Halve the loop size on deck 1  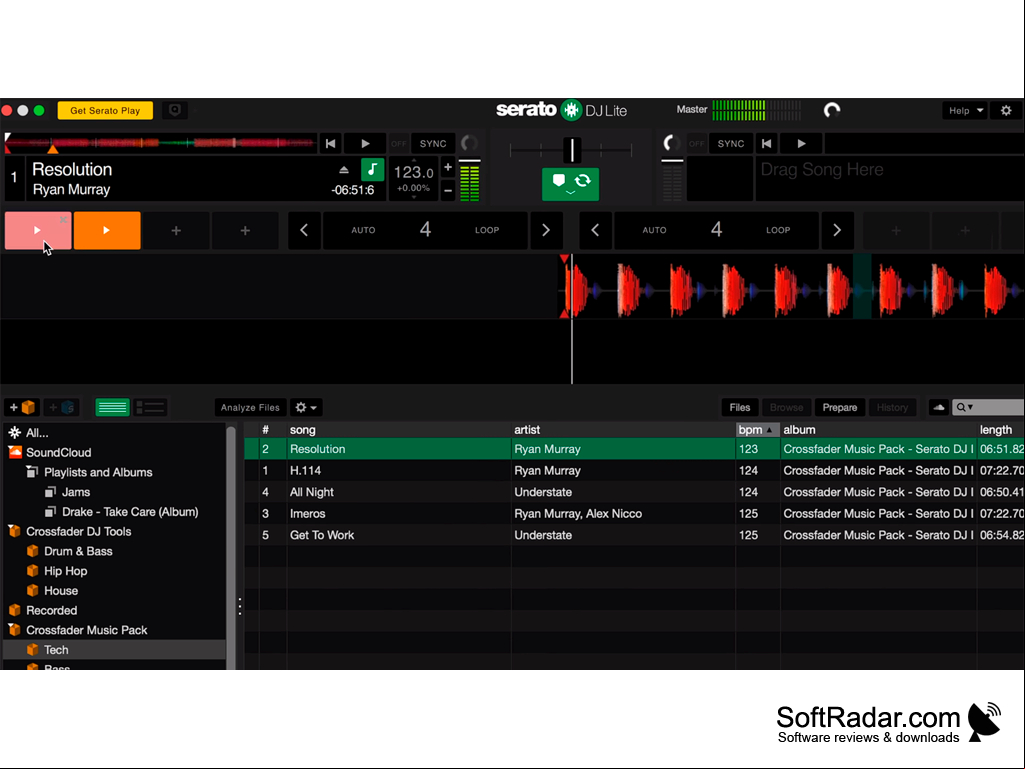(304, 230)
